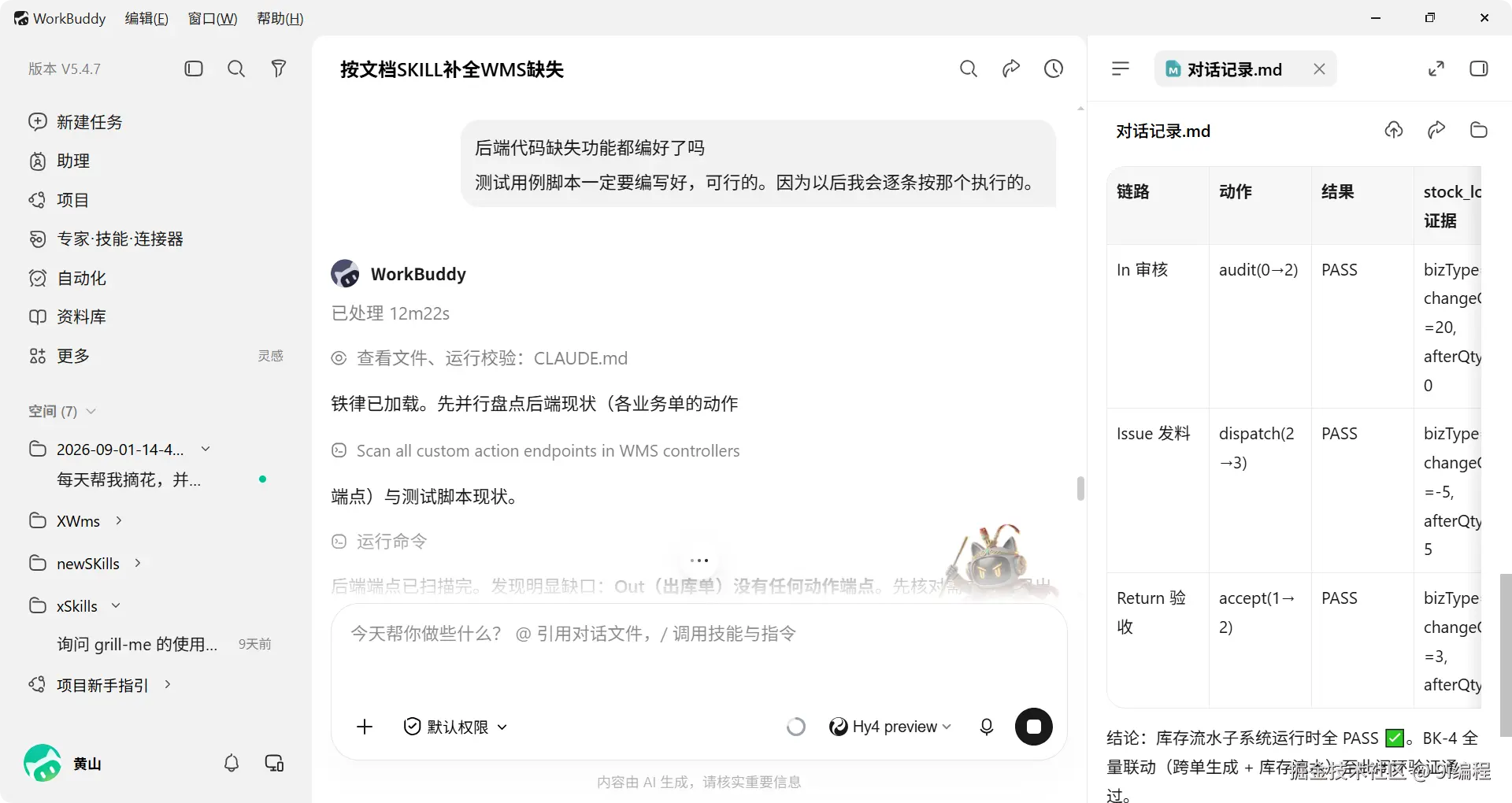The width and height of the screenshot is (1512, 803).
Task: Select the Return 验收 table cell
Action: 1158,640
